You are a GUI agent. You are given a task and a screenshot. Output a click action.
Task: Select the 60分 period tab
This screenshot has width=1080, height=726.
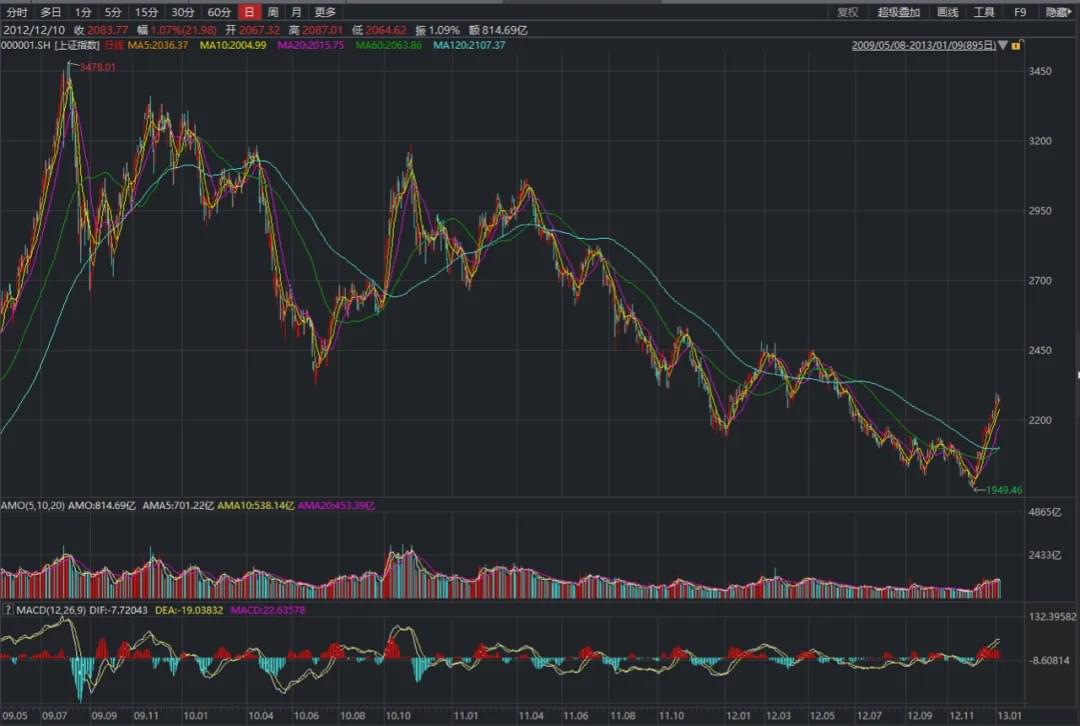219,12
